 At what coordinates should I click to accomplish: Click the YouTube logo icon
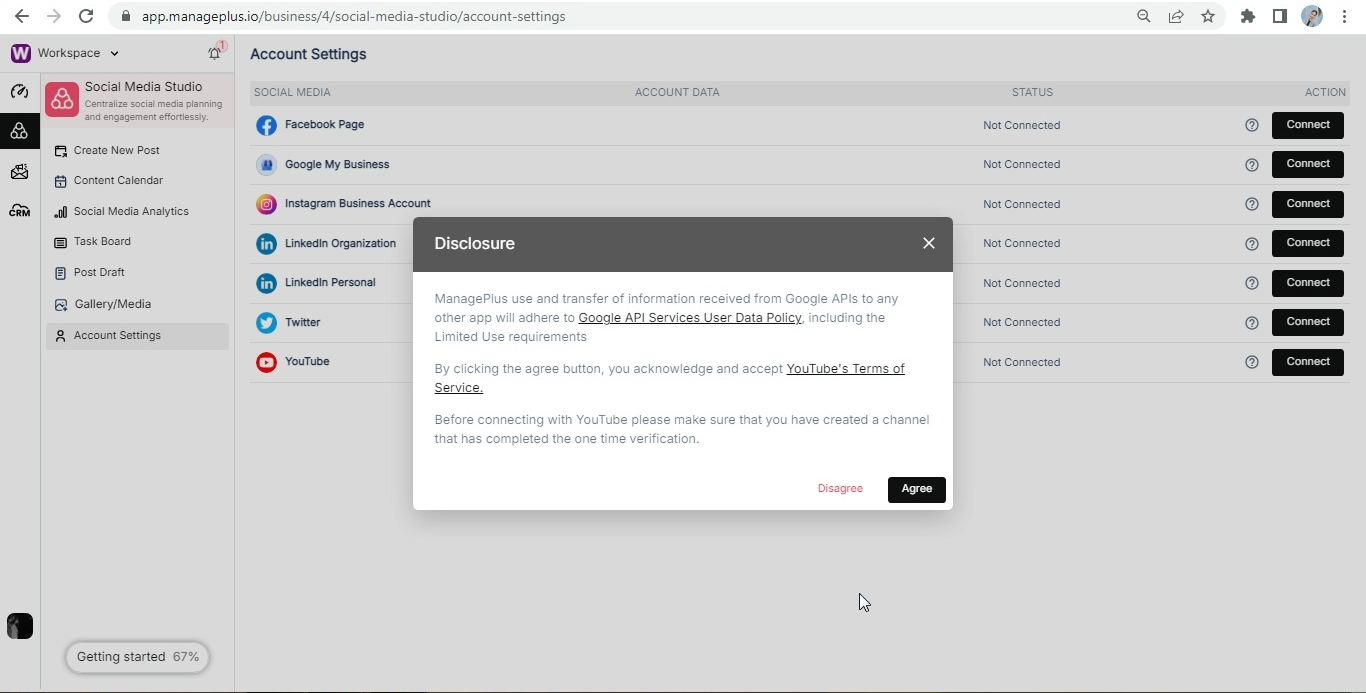pos(266,362)
